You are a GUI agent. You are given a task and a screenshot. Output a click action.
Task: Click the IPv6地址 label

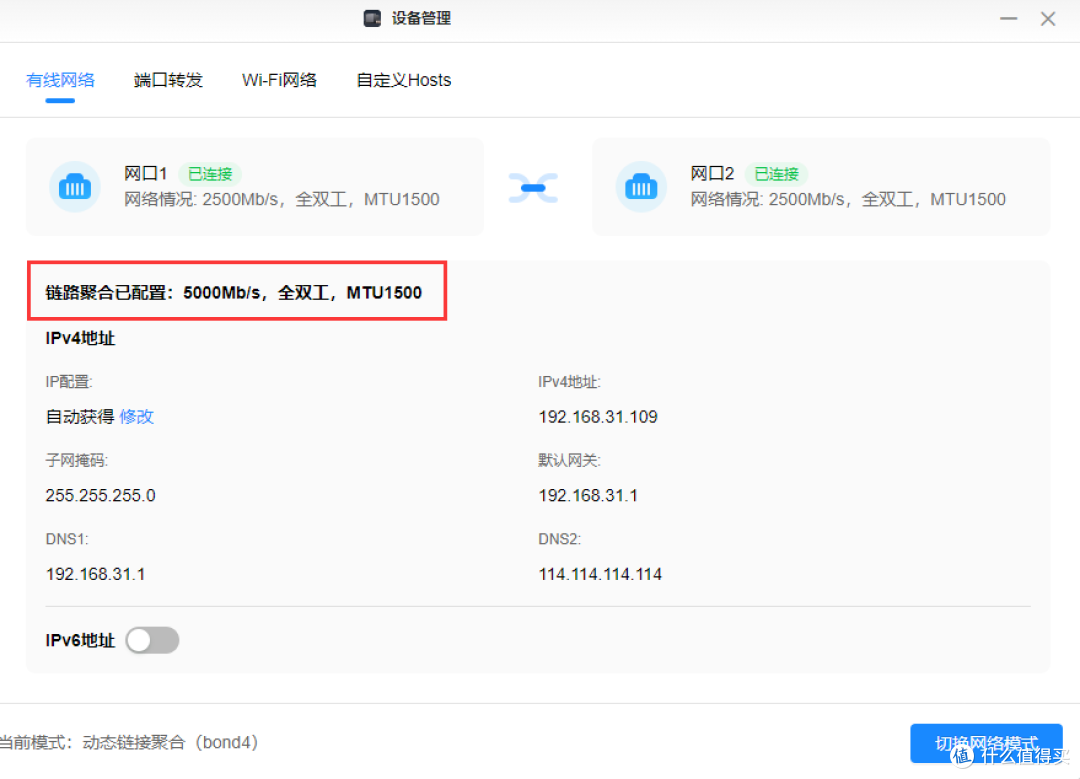(81, 641)
